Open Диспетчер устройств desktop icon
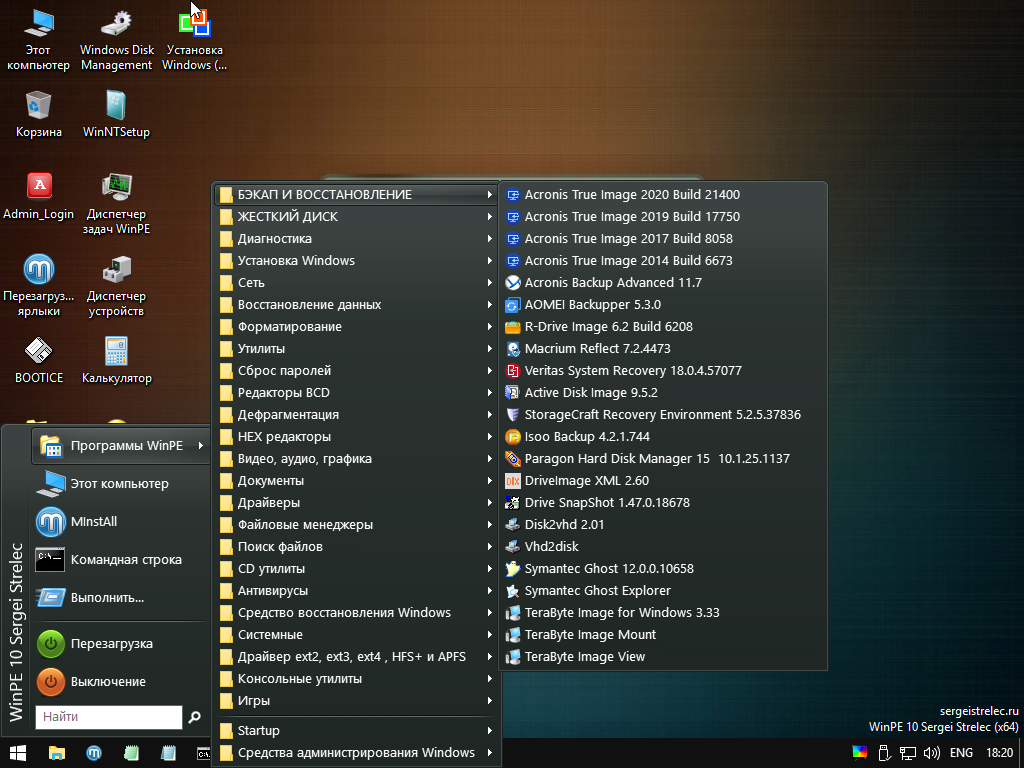 click(x=116, y=286)
